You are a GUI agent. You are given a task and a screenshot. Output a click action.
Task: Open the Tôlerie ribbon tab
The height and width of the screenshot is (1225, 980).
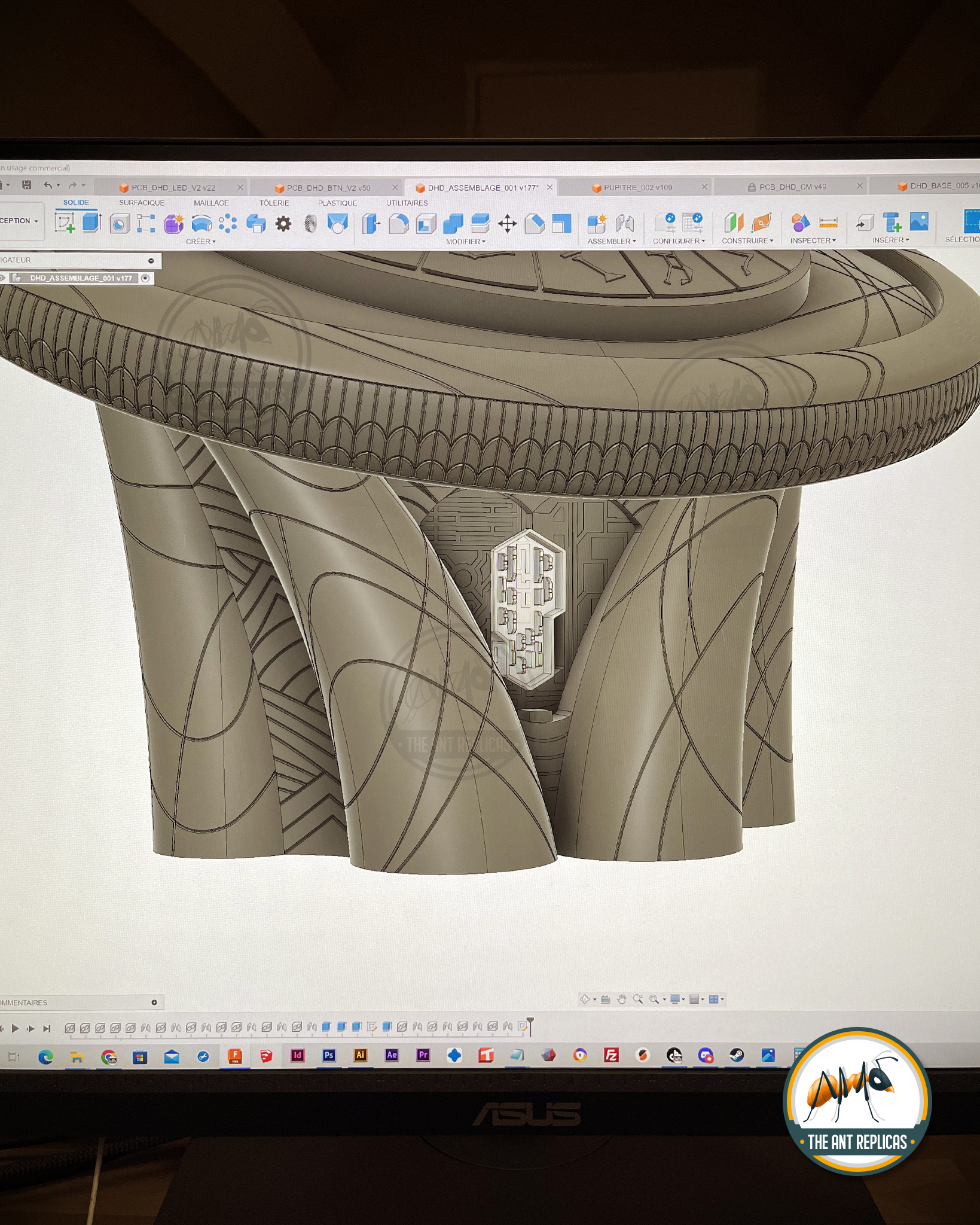[274, 203]
